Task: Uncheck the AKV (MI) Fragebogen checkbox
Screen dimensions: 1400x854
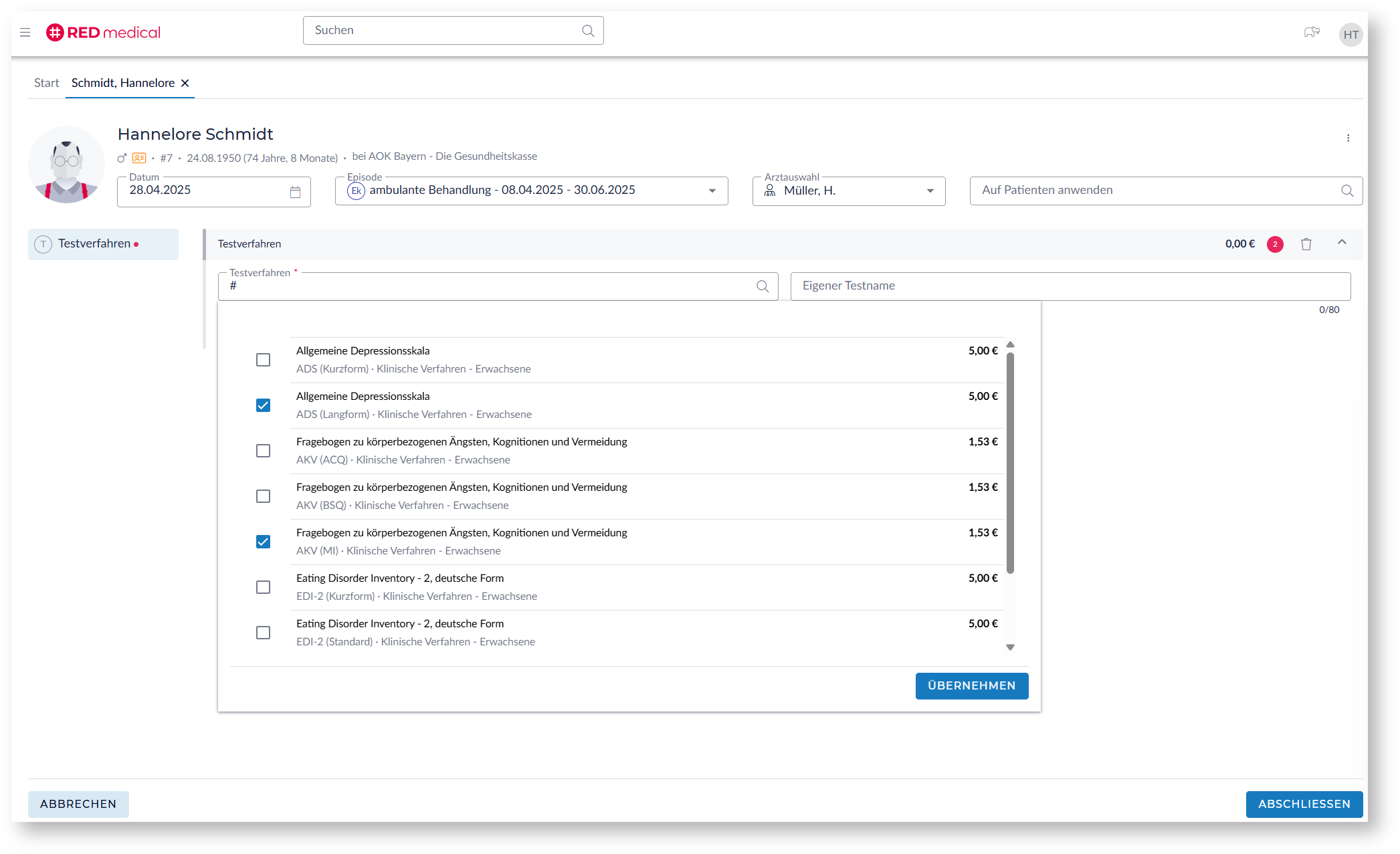Action: (263, 542)
